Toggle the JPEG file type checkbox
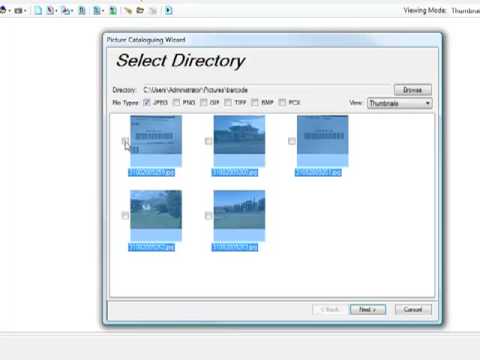Screen dimensions: 480x360 pos(147,102)
